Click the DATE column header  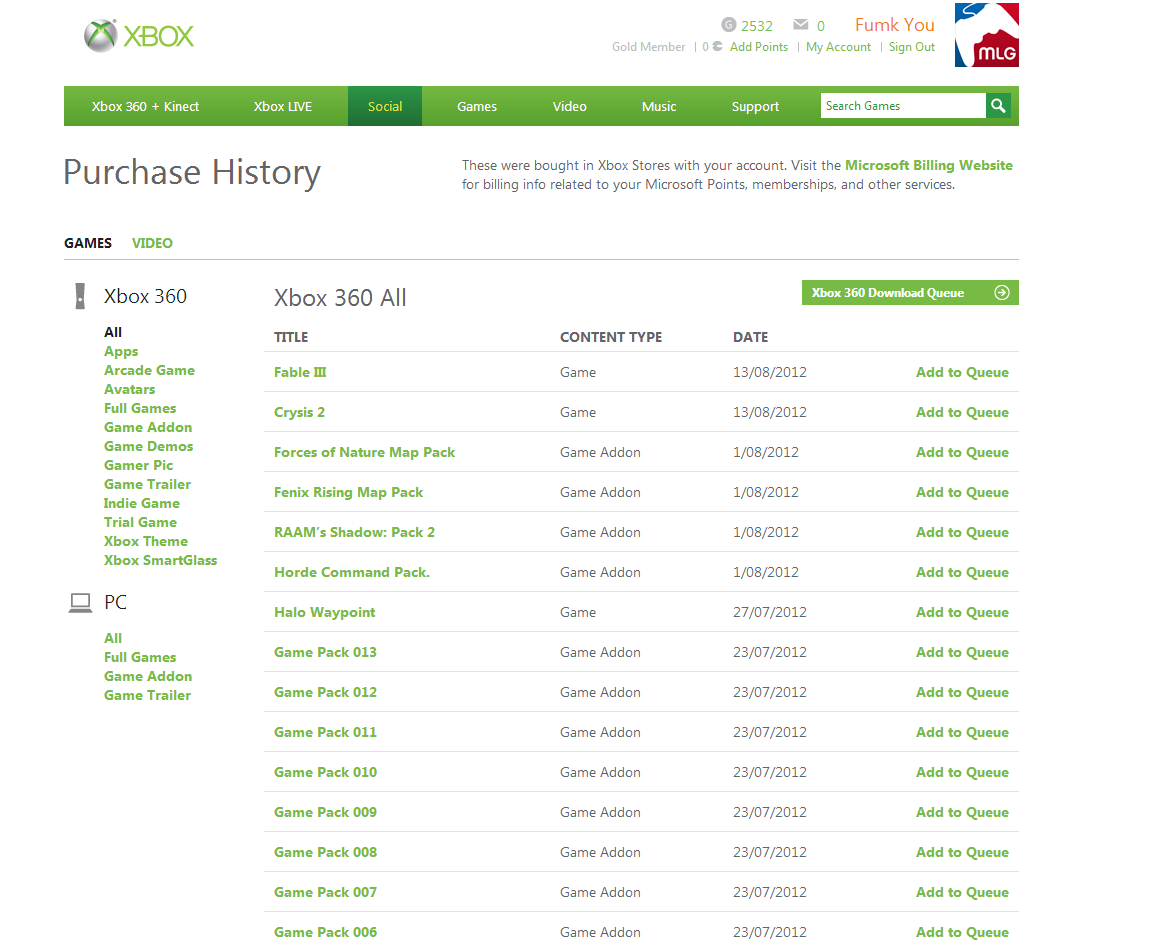[750, 337]
